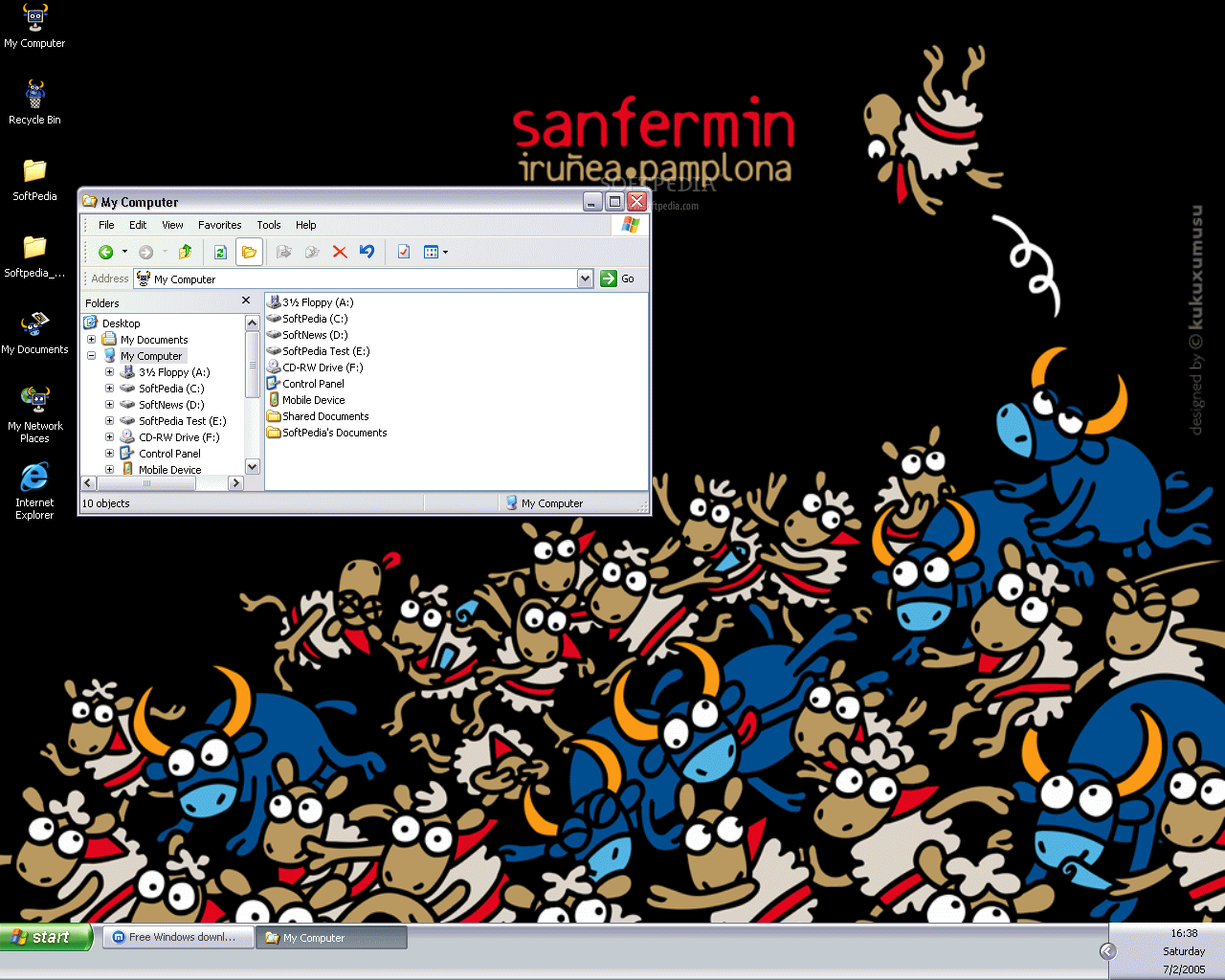
Task: Select SoftNews (D:) in folder tree
Action: tap(171, 405)
